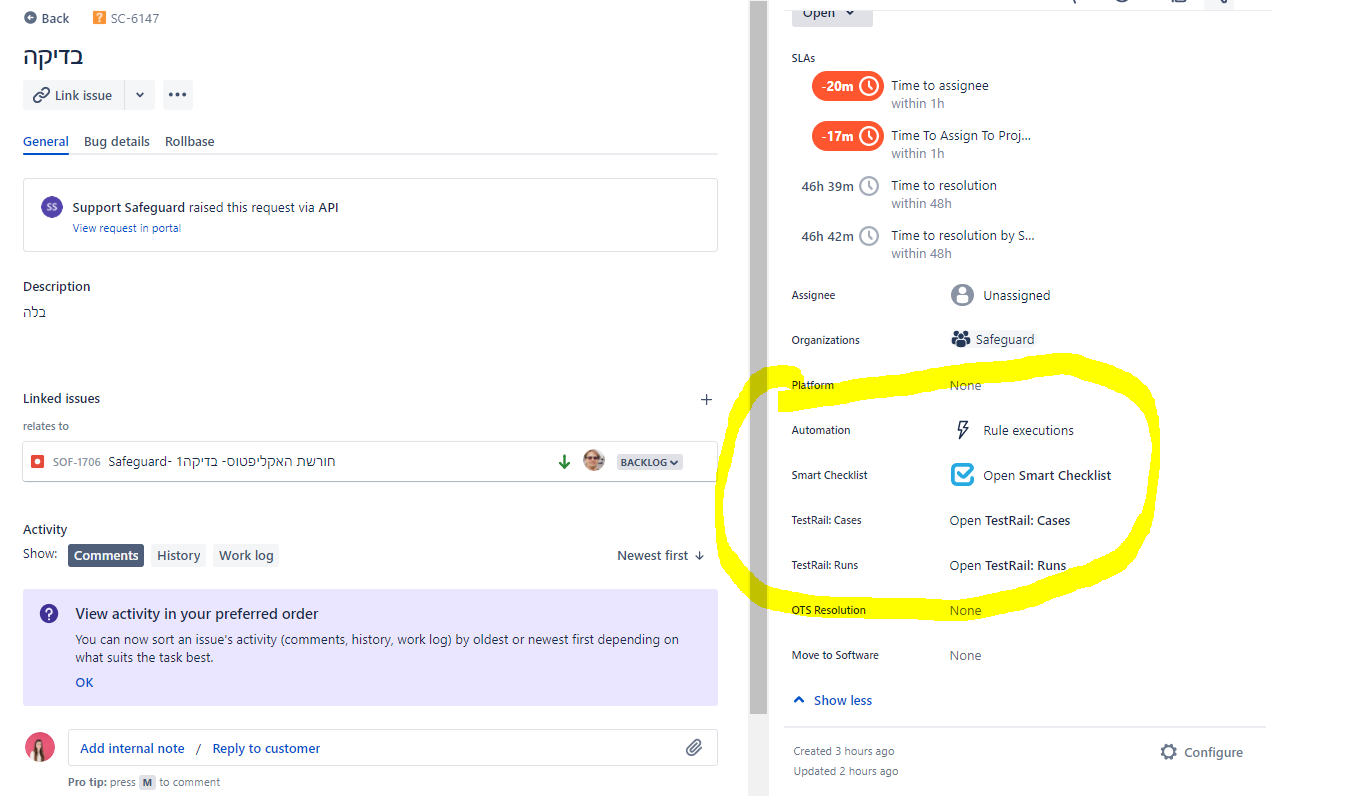The width and height of the screenshot is (1359, 796).
Task: Click Add internal note
Action: (132, 749)
